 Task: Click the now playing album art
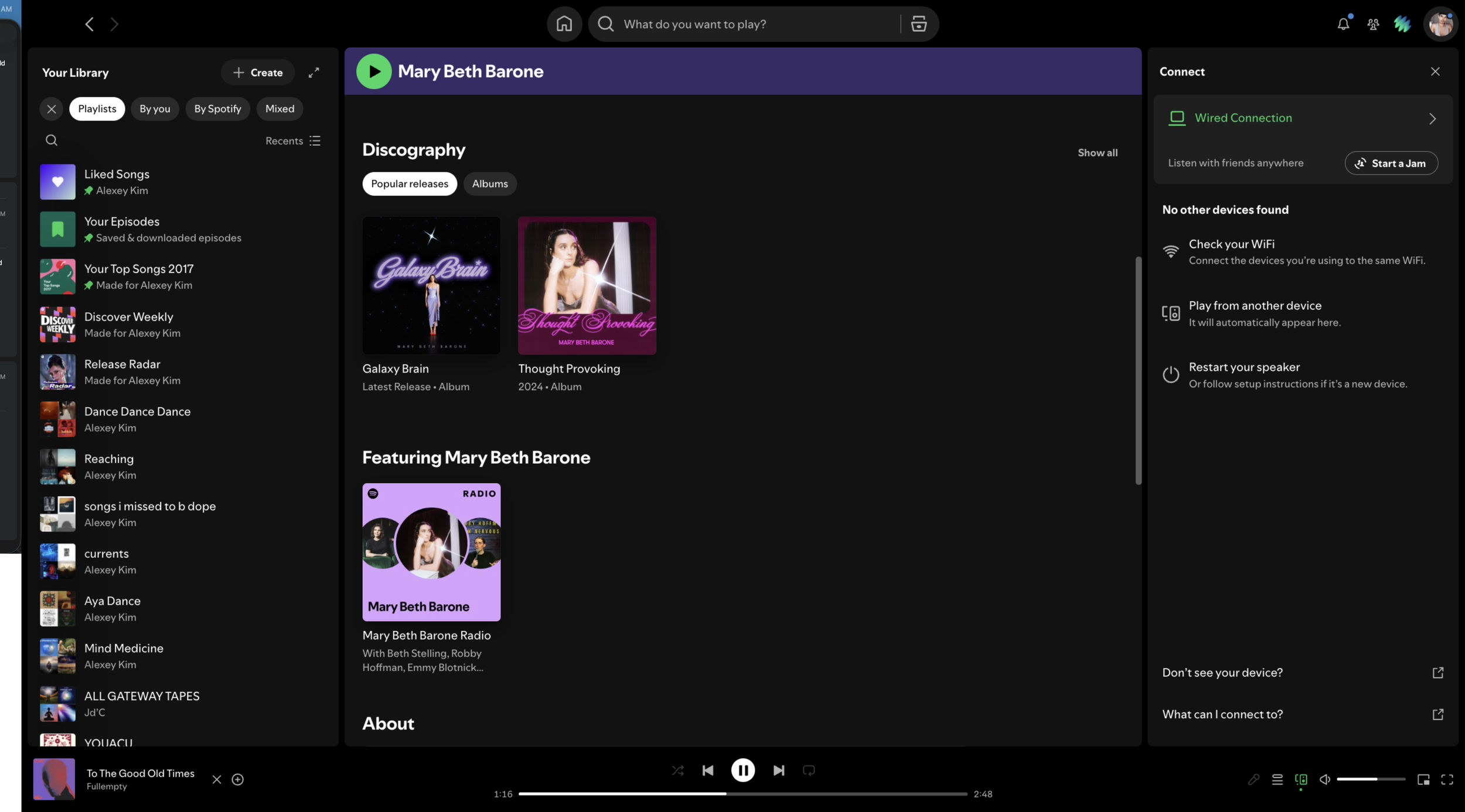click(54, 779)
